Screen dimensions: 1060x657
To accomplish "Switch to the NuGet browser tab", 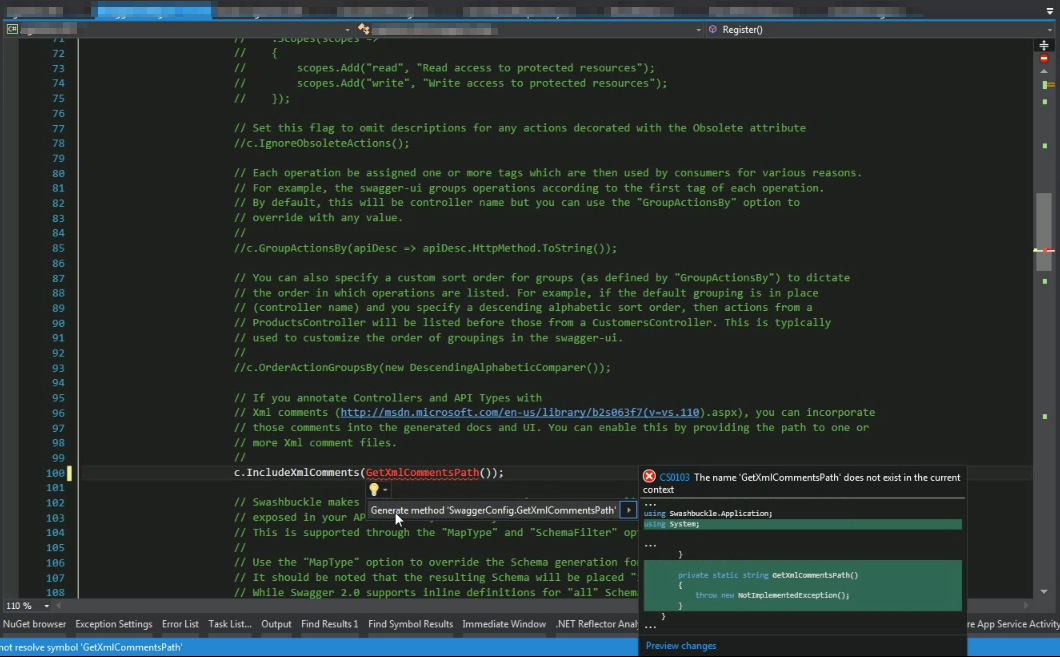I will point(34,624).
